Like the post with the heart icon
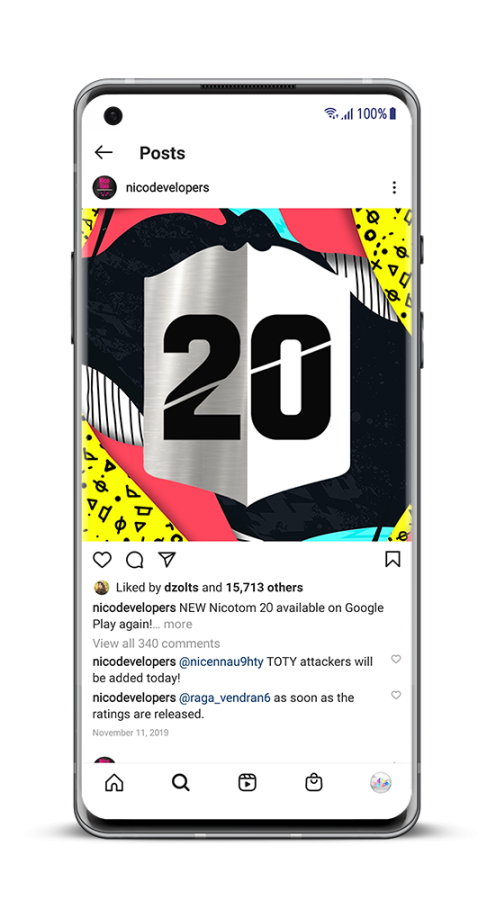Viewport: 496px width, 900px height. point(102,560)
